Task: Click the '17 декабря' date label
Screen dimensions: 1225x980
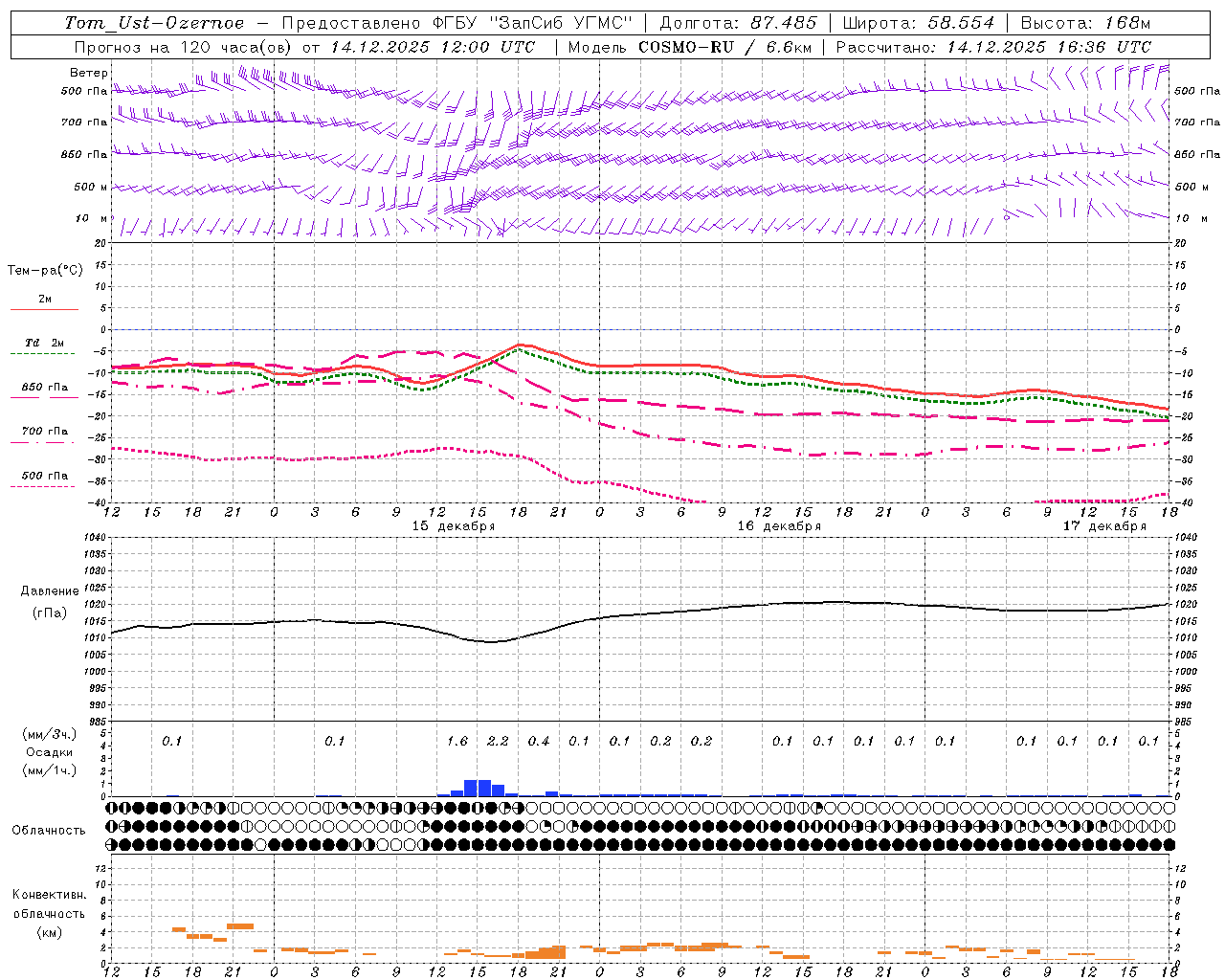Action: click(x=1104, y=526)
